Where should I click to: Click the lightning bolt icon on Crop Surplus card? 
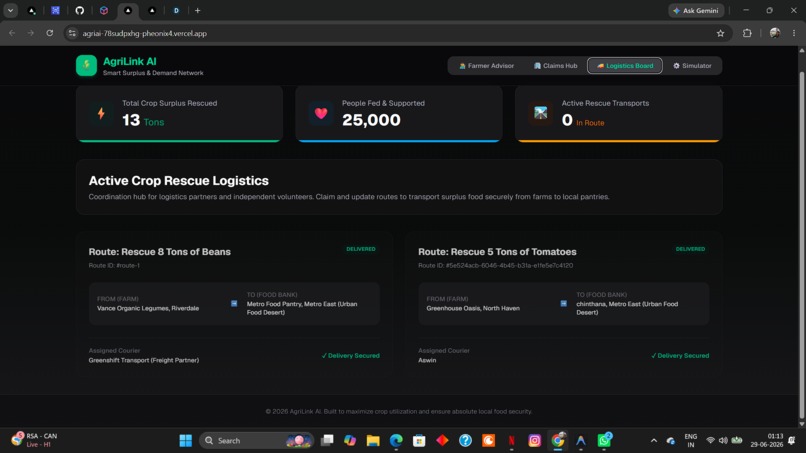click(x=101, y=113)
